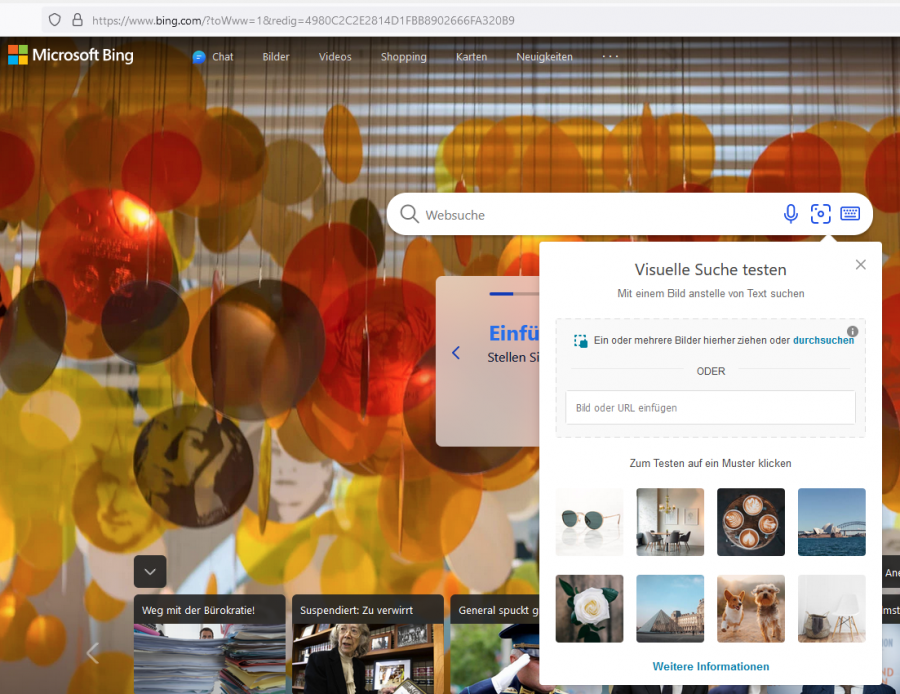Click the Microsoft Bing logo
The height and width of the screenshot is (694, 900).
[71, 56]
